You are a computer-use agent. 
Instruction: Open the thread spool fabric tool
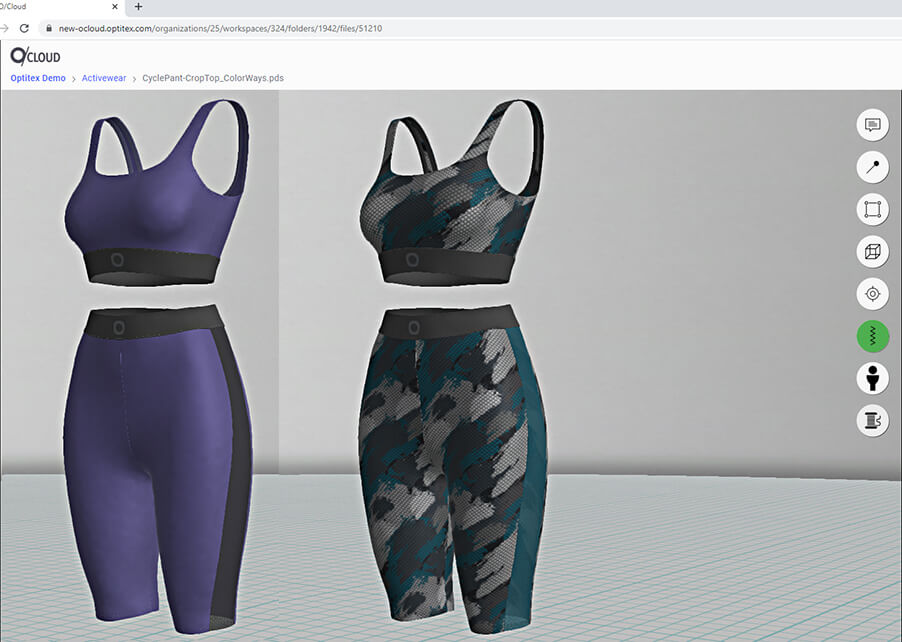(872, 420)
